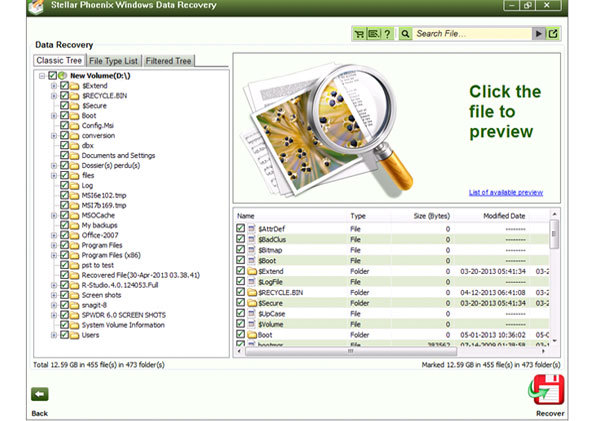
Task: Select the Recovered File(30-Apr-2013 03.38.41) folder
Action: 141,275
